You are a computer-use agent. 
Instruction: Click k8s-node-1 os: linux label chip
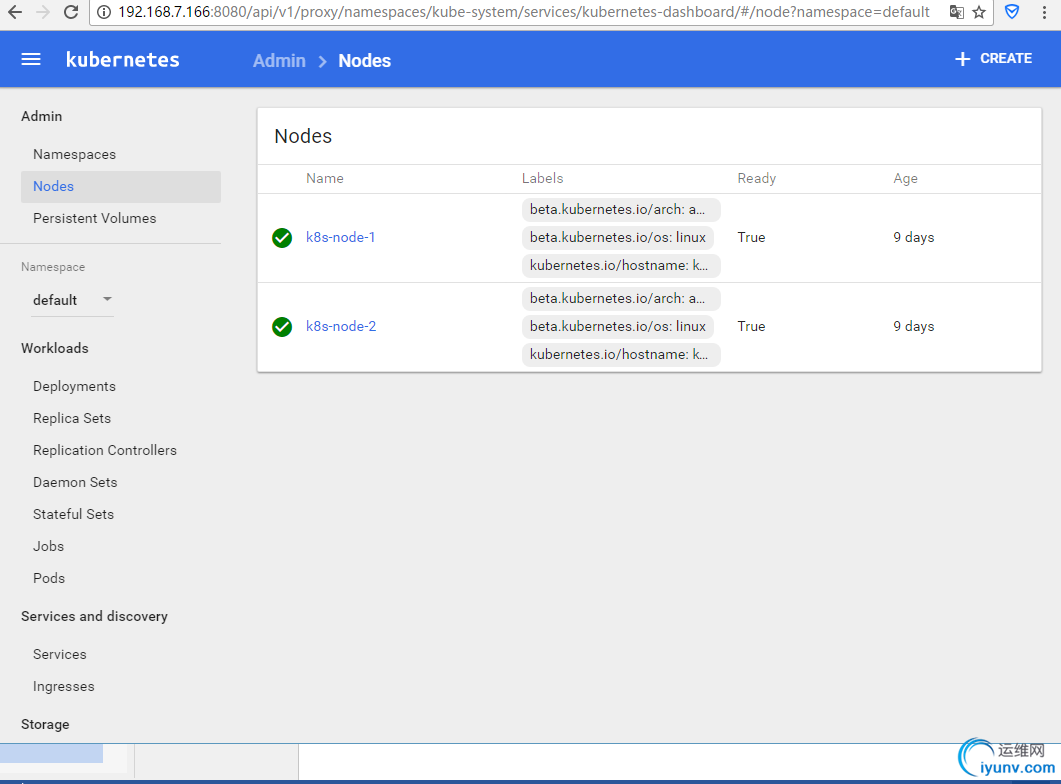tap(618, 237)
